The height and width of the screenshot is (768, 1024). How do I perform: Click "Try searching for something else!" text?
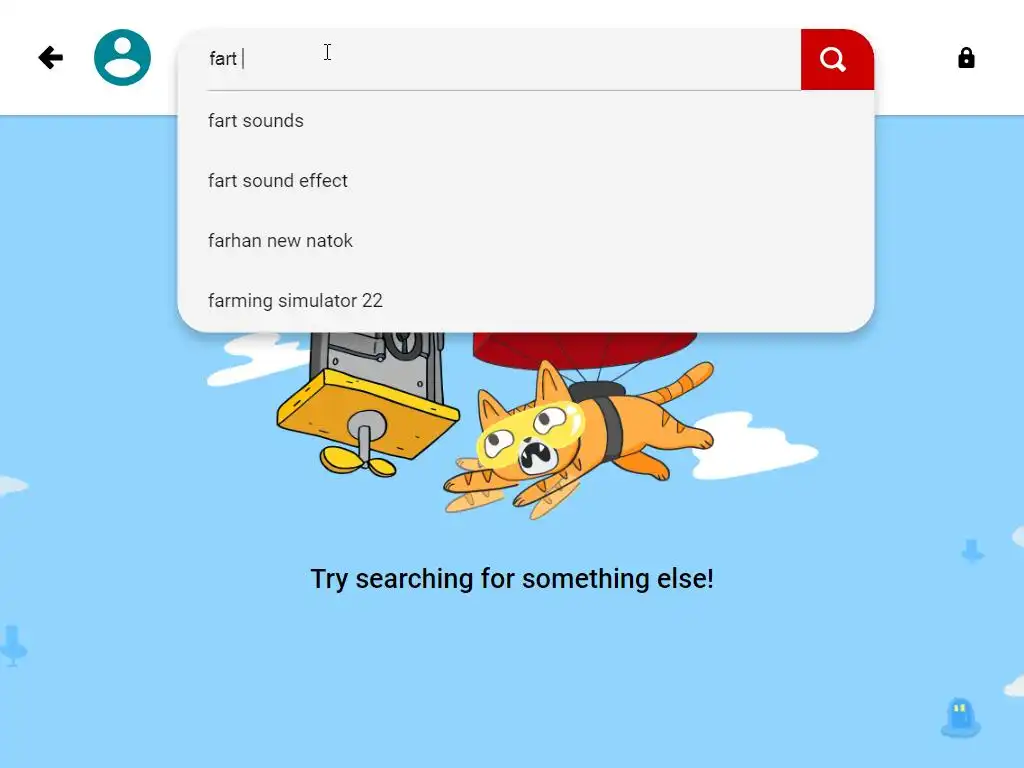[x=512, y=579]
